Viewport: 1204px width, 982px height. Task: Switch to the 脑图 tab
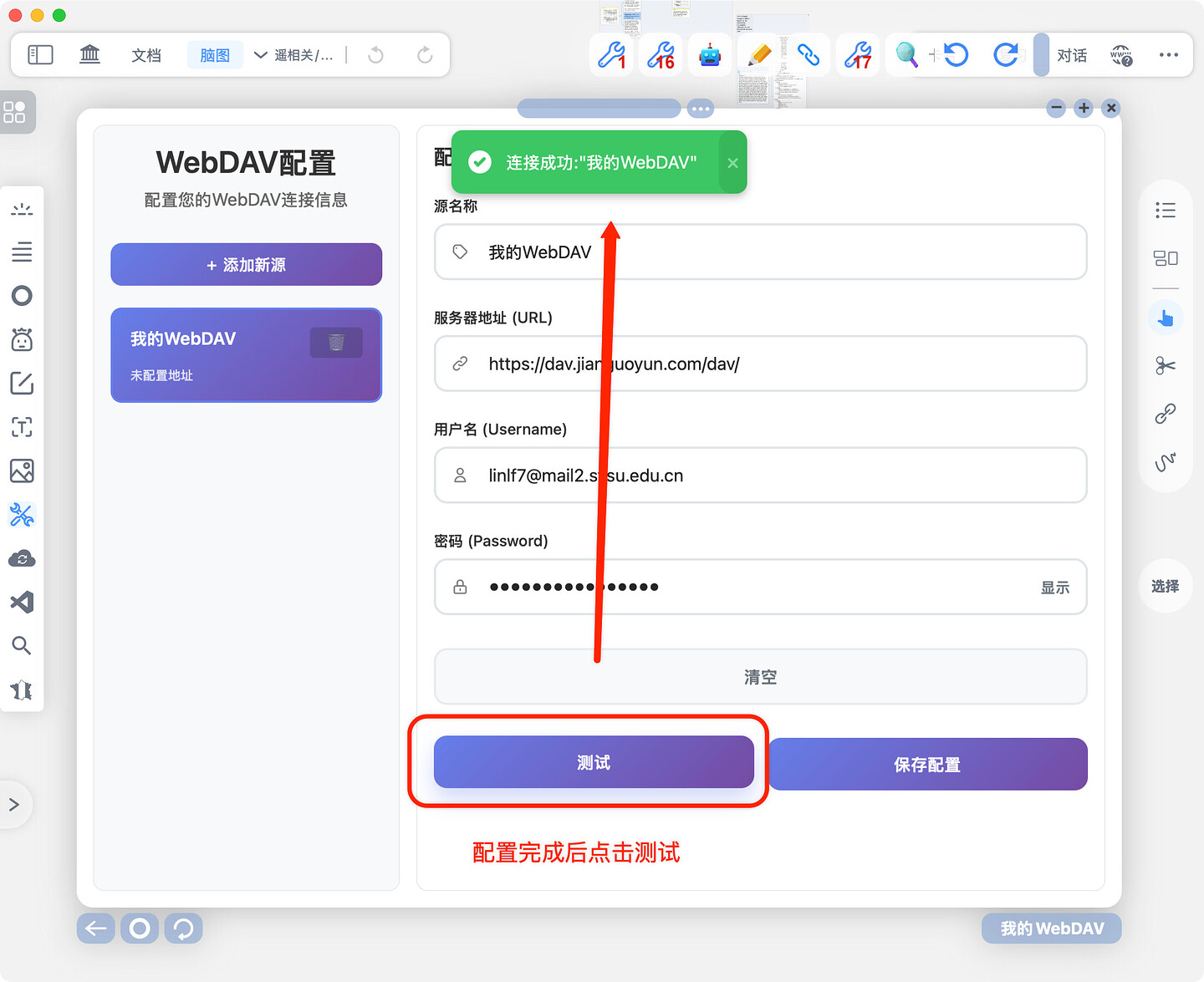click(215, 55)
